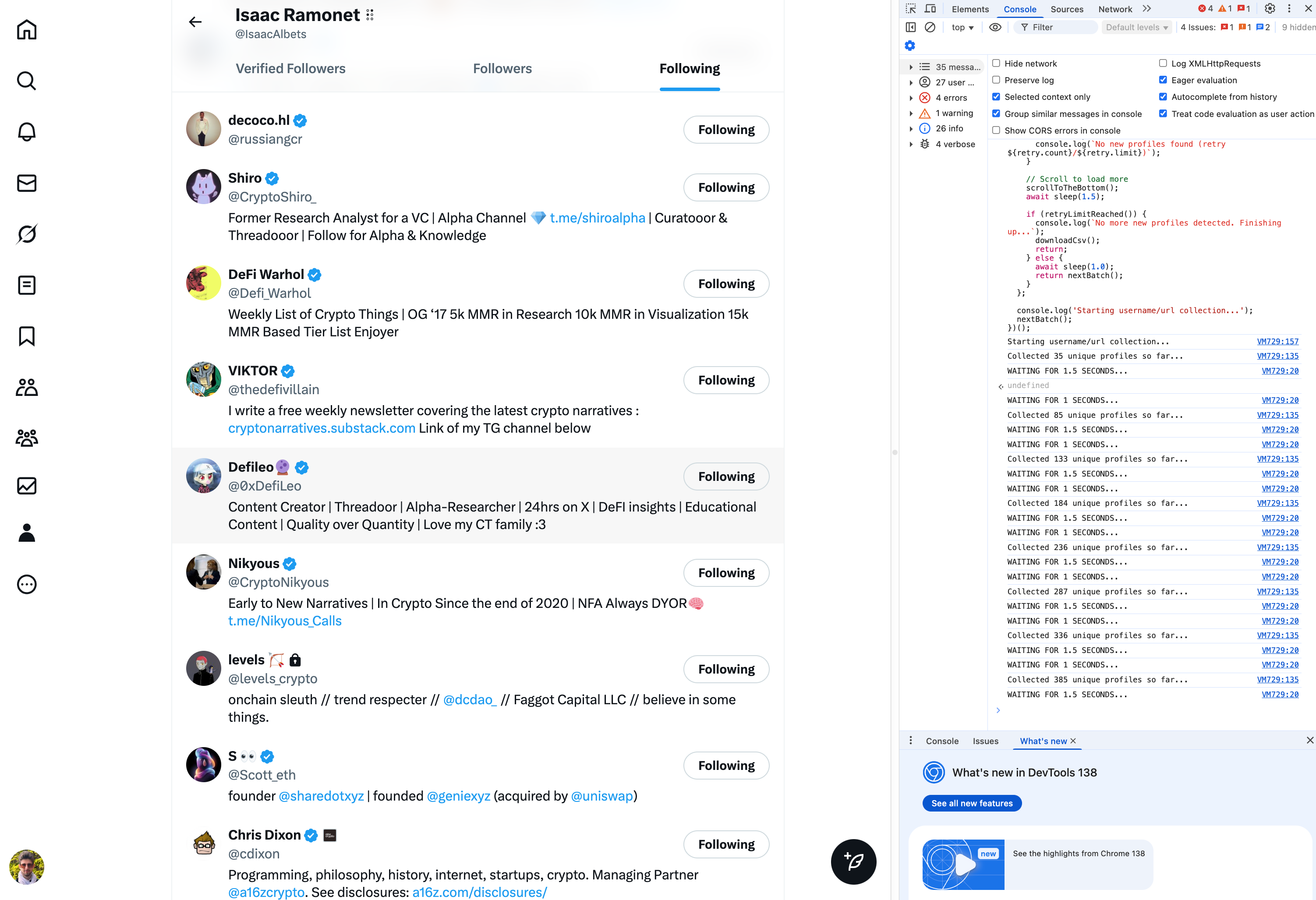Open DevTools settings gear icon

click(1270, 8)
